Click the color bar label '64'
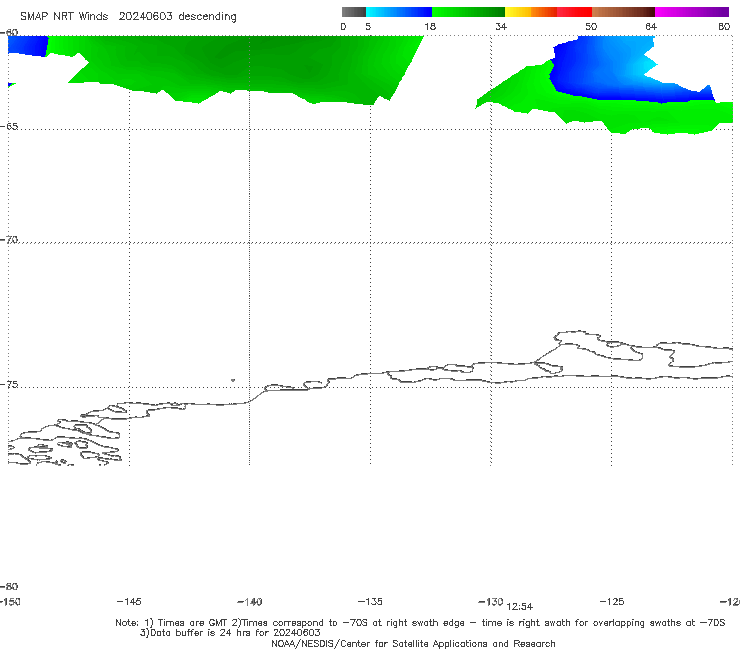The width and height of the screenshot is (740, 650). [651, 26]
